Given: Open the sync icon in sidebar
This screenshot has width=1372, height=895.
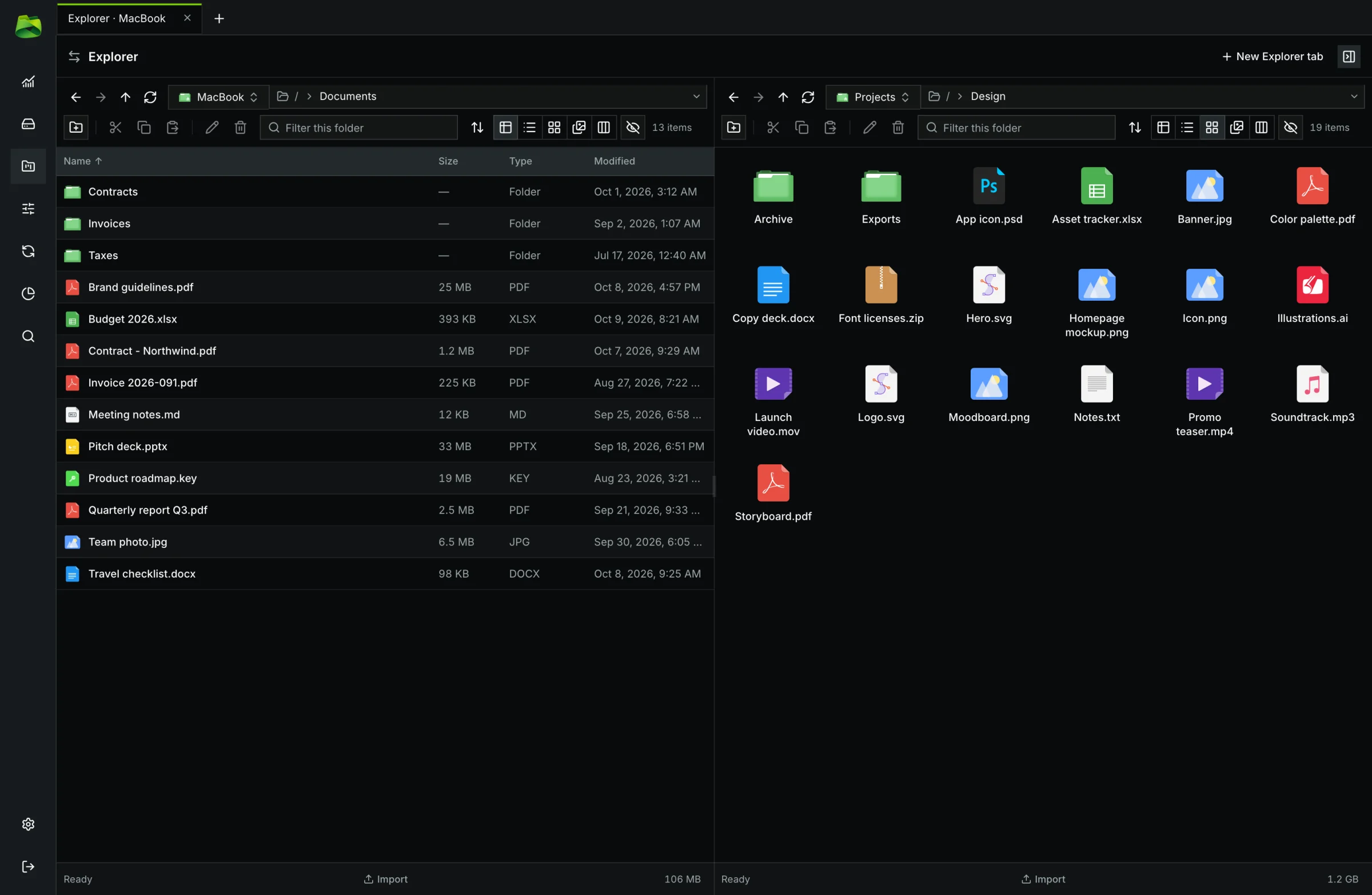Looking at the screenshot, I should 28,252.
